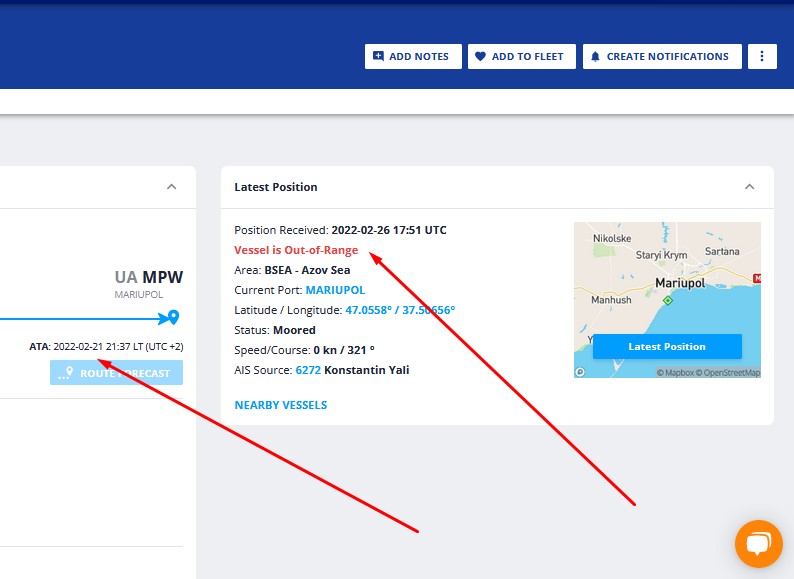Open the NEARBY VESSELS link
This screenshot has height=579, width=794.
281,405
